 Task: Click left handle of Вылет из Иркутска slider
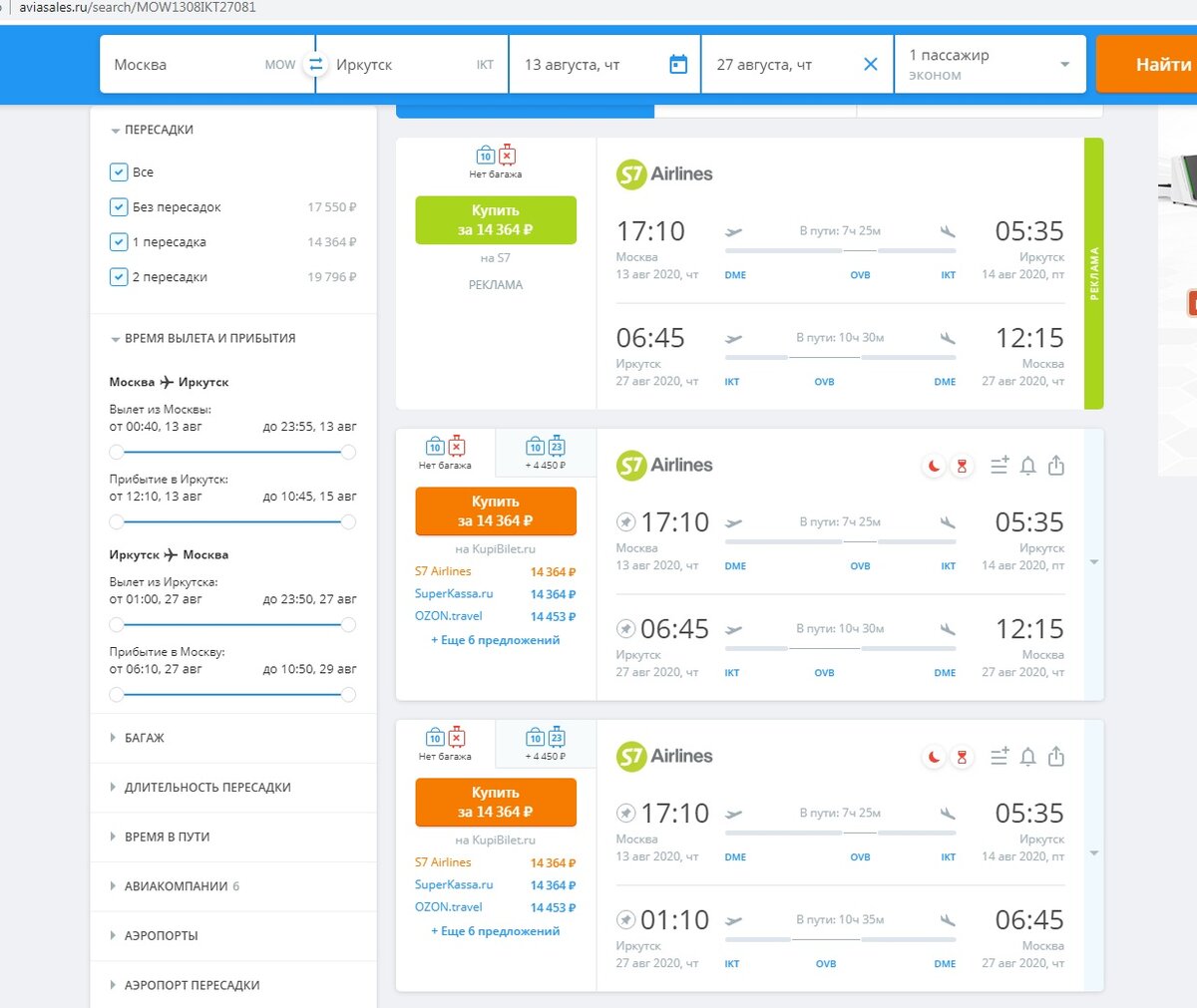117,625
